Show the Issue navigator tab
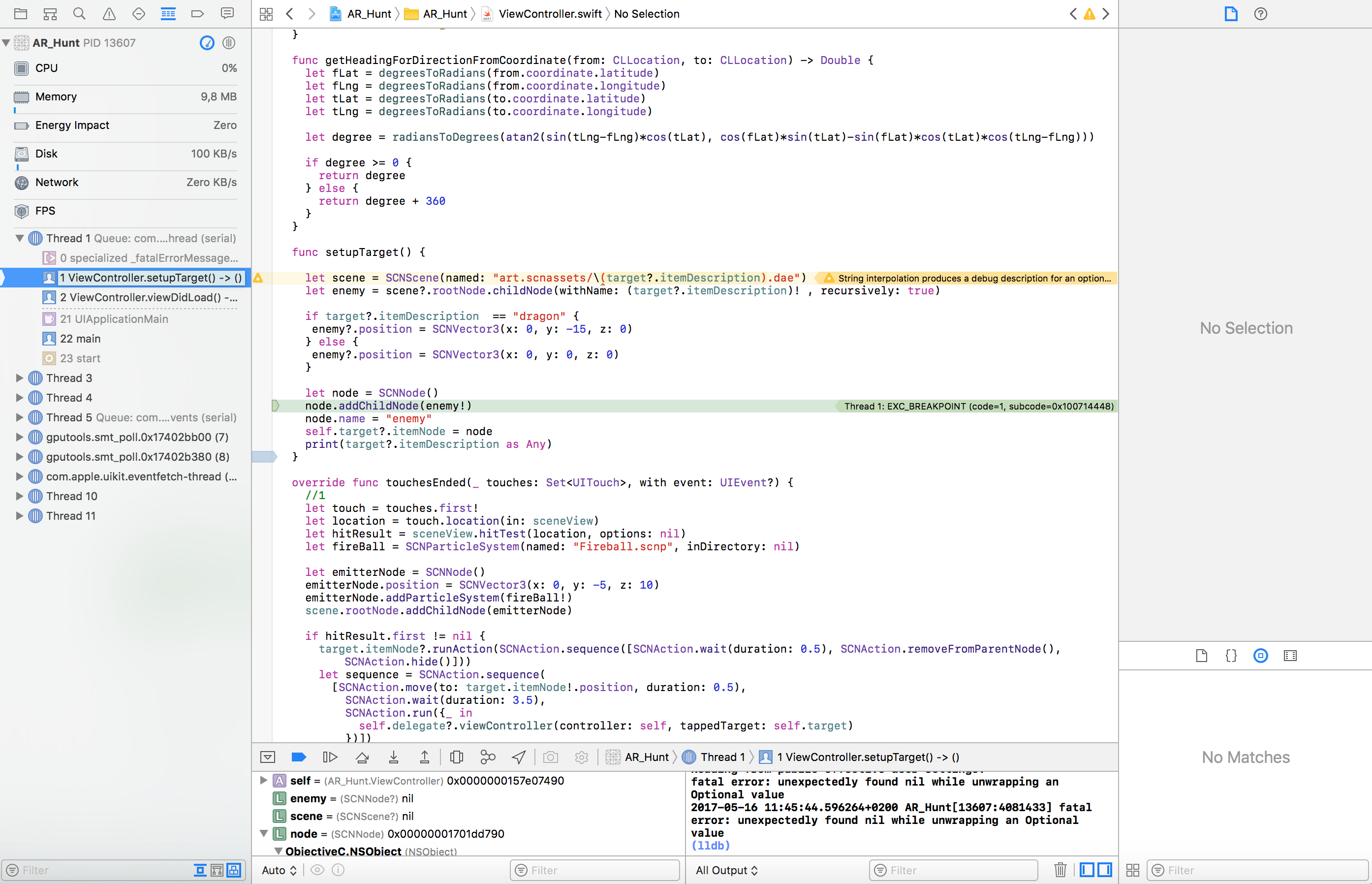 (x=108, y=14)
